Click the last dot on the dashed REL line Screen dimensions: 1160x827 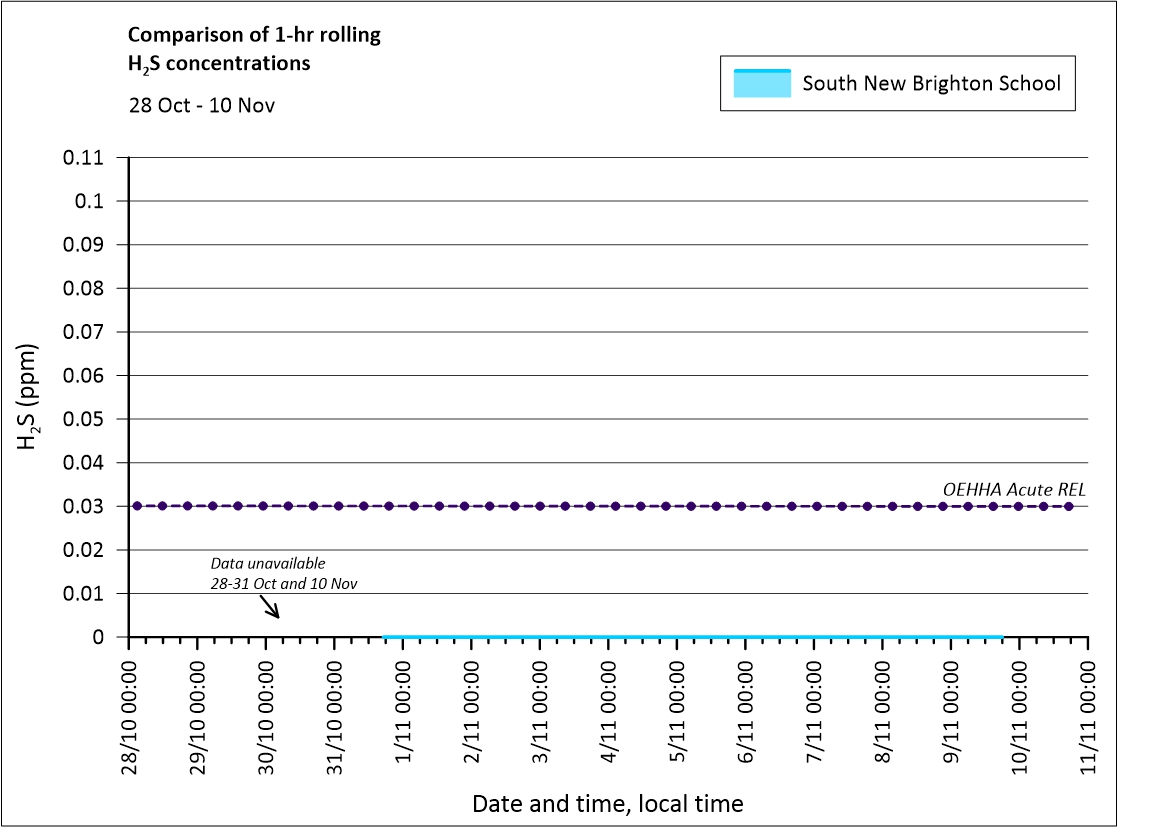coord(1069,506)
